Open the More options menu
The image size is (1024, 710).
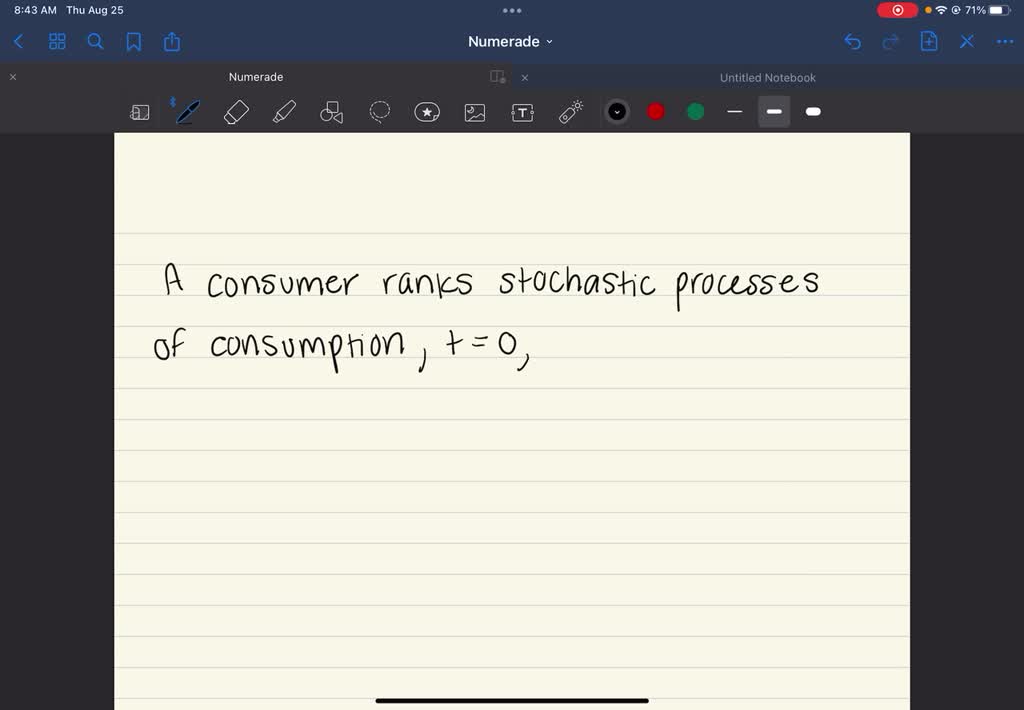pos(1004,41)
